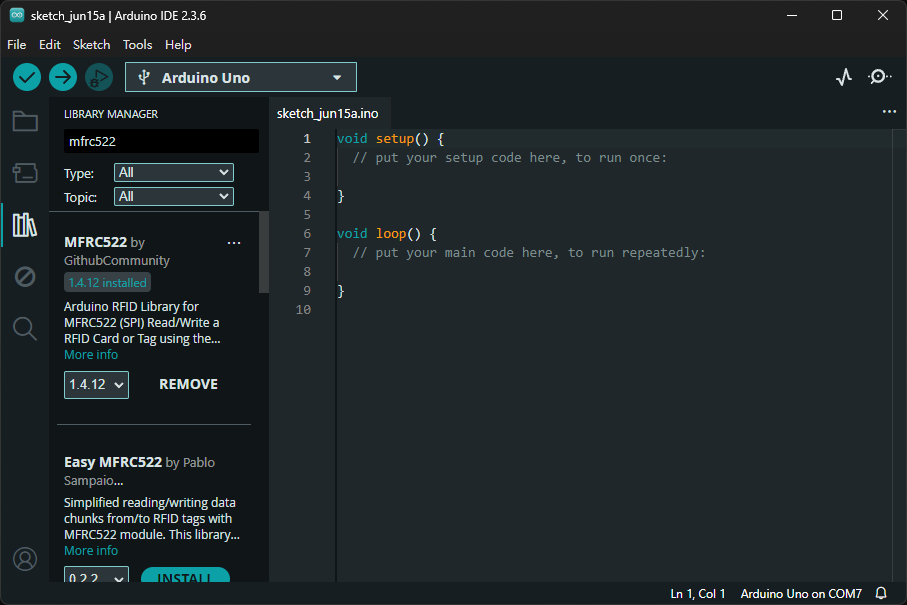Image resolution: width=907 pixels, height=605 pixels.
Task: Open the Debug sidebar panel
Action: pos(24,276)
